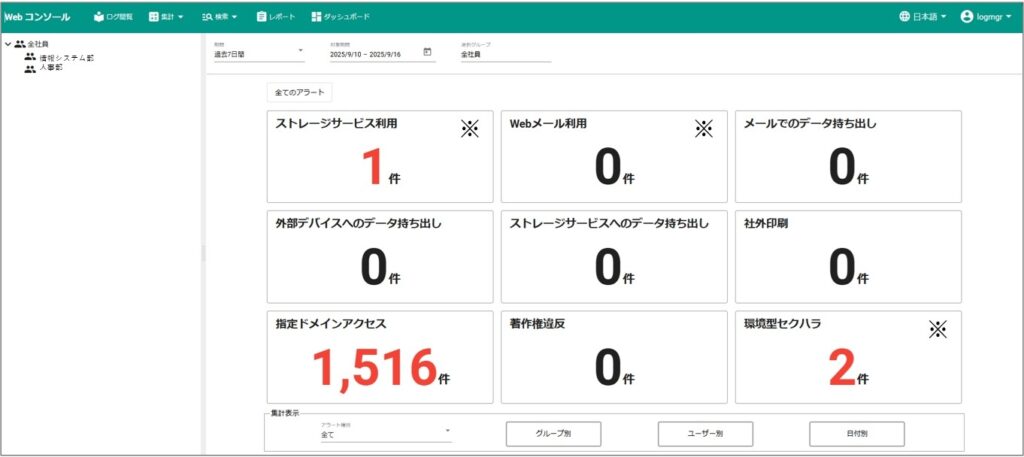The height and width of the screenshot is (457, 1024).
Task: Open the アラート種別 dropdown showing 全て
Action: pyautogui.click(x=385, y=435)
